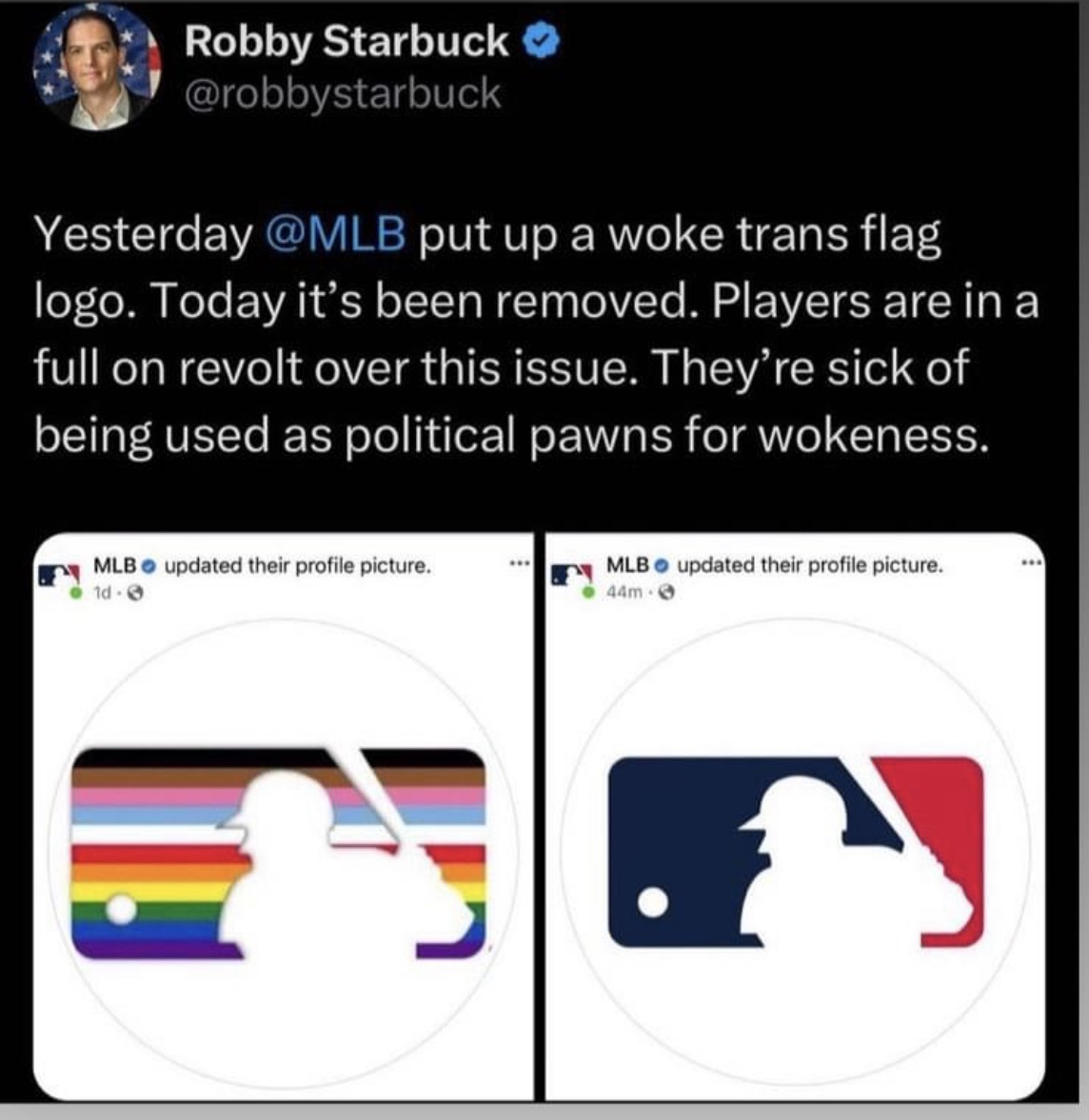Open the Robby Starbuck display name
This screenshot has width=1089, height=1120.
tap(346, 41)
